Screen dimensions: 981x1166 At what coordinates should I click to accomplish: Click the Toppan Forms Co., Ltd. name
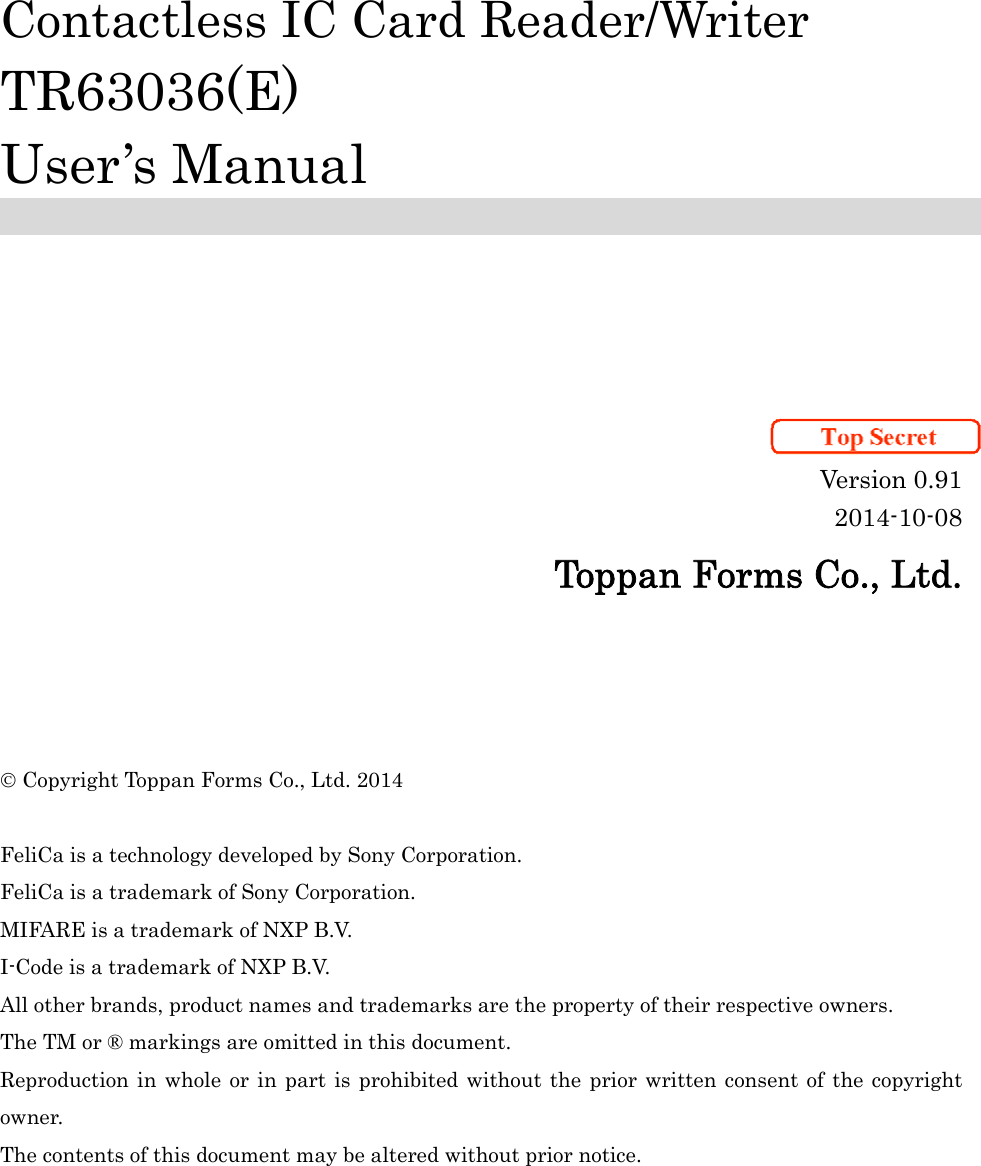point(759,576)
